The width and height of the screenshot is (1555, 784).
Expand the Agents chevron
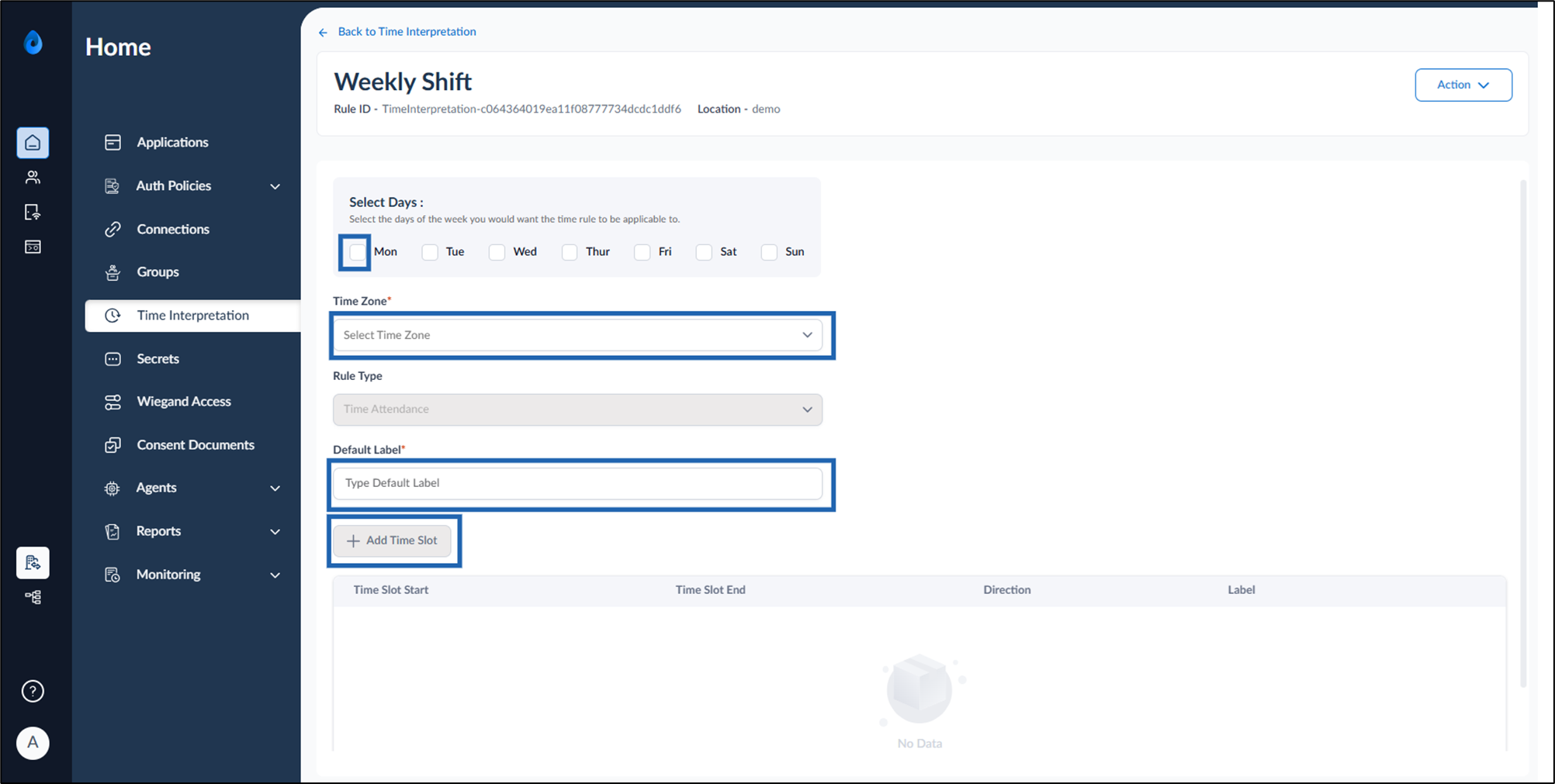click(x=275, y=488)
